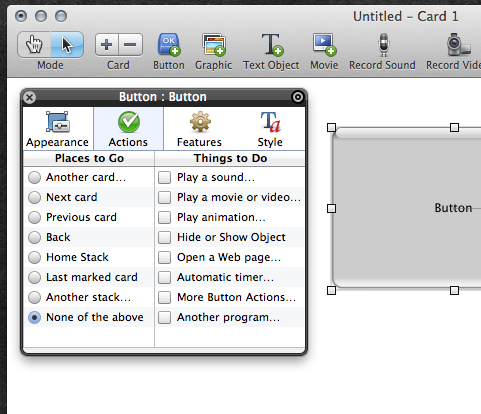This screenshot has width=481, height=414.
Task: Click the 'Untitled – Card 1' window title
Action: click(x=406, y=16)
